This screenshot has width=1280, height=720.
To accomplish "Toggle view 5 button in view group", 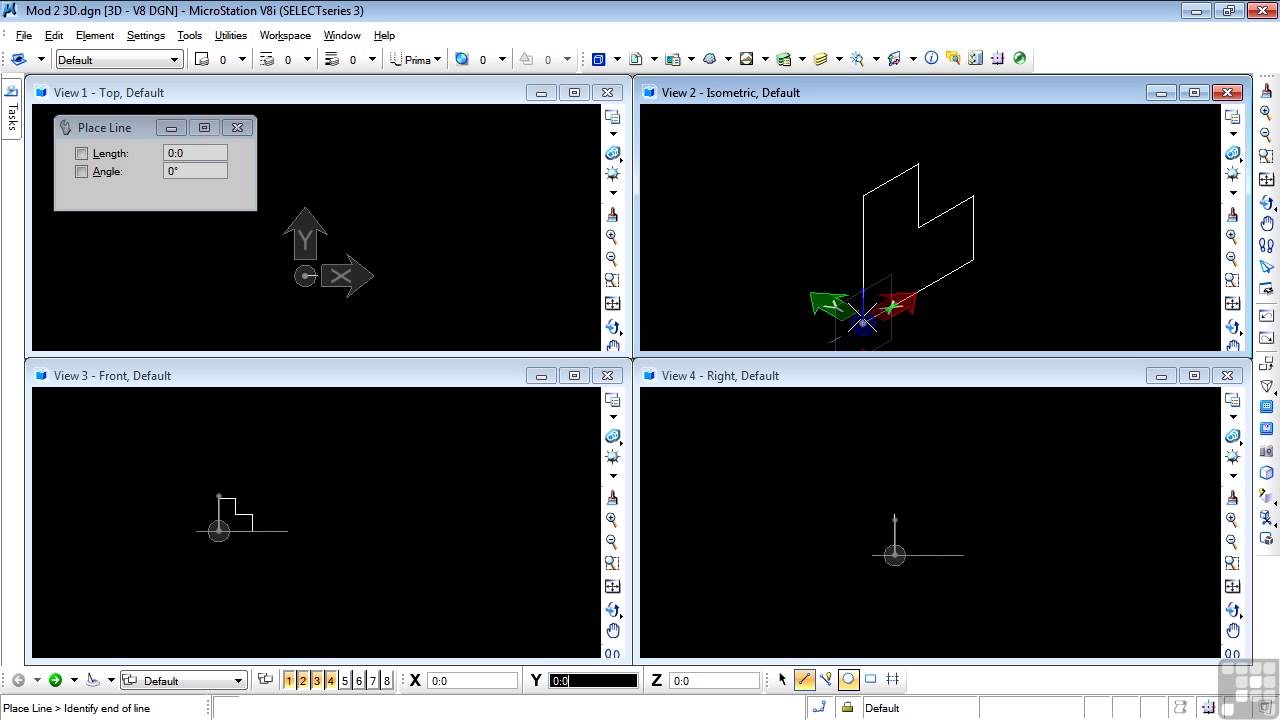I will (345, 681).
